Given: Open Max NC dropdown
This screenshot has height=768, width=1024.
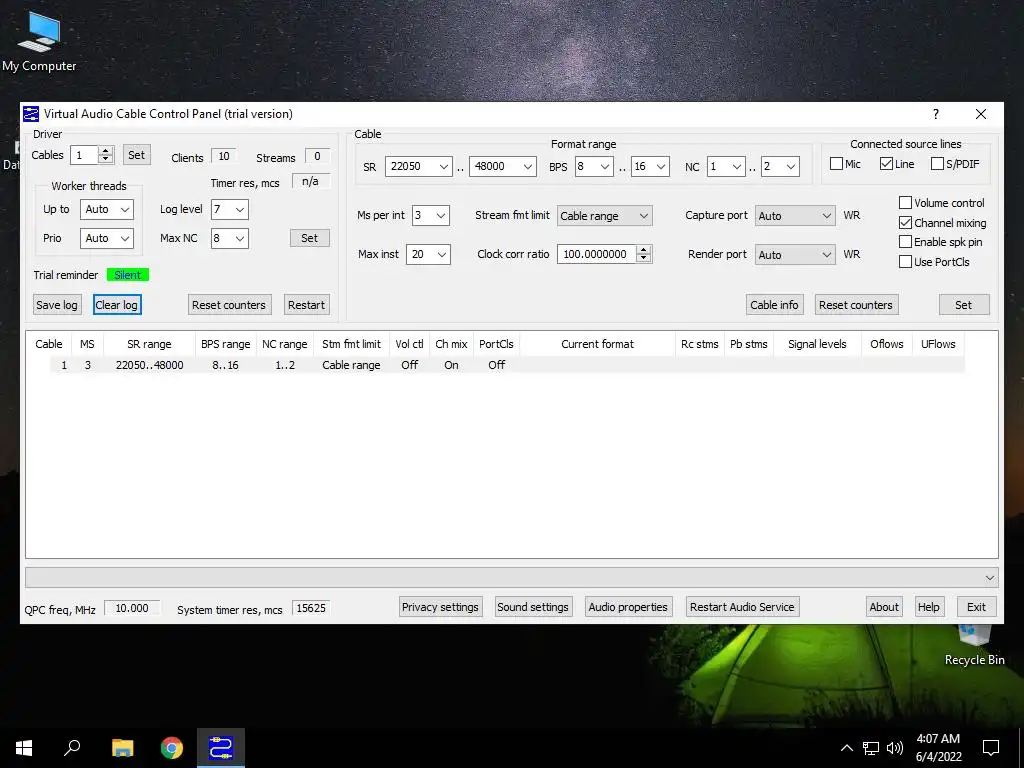Looking at the screenshot, I should pos(229,238).
